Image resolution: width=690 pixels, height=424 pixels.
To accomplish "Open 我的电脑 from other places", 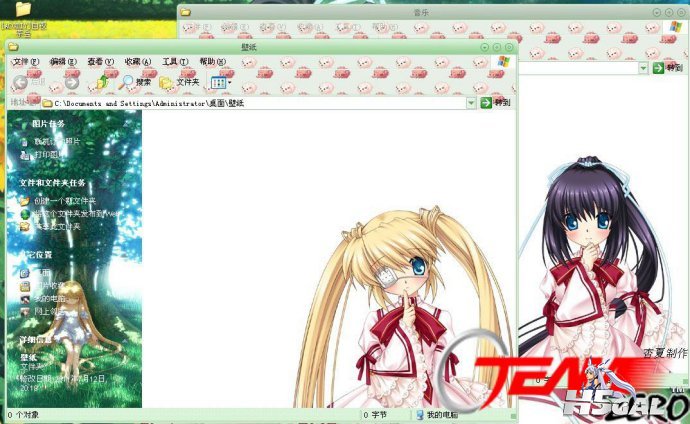I will [50, 299].
